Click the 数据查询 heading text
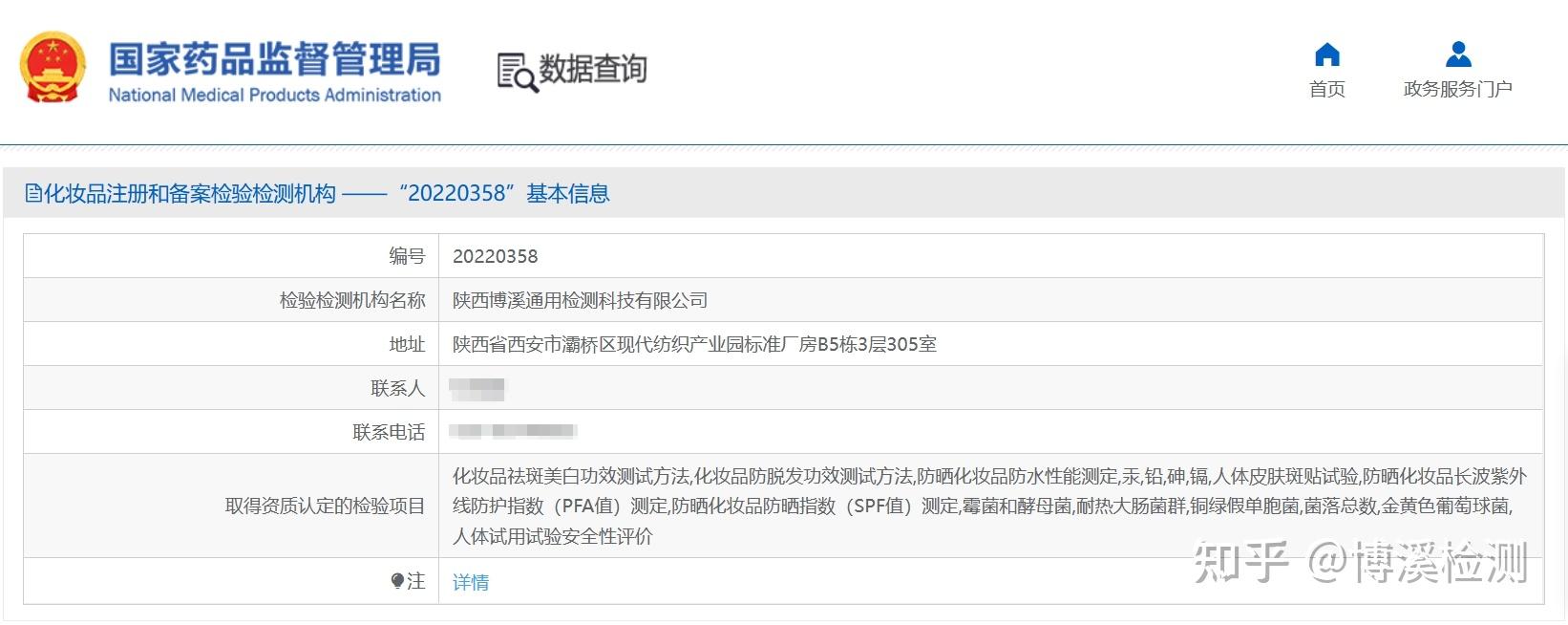Screen dimensions: 1568x625 [x=593, y=69]
